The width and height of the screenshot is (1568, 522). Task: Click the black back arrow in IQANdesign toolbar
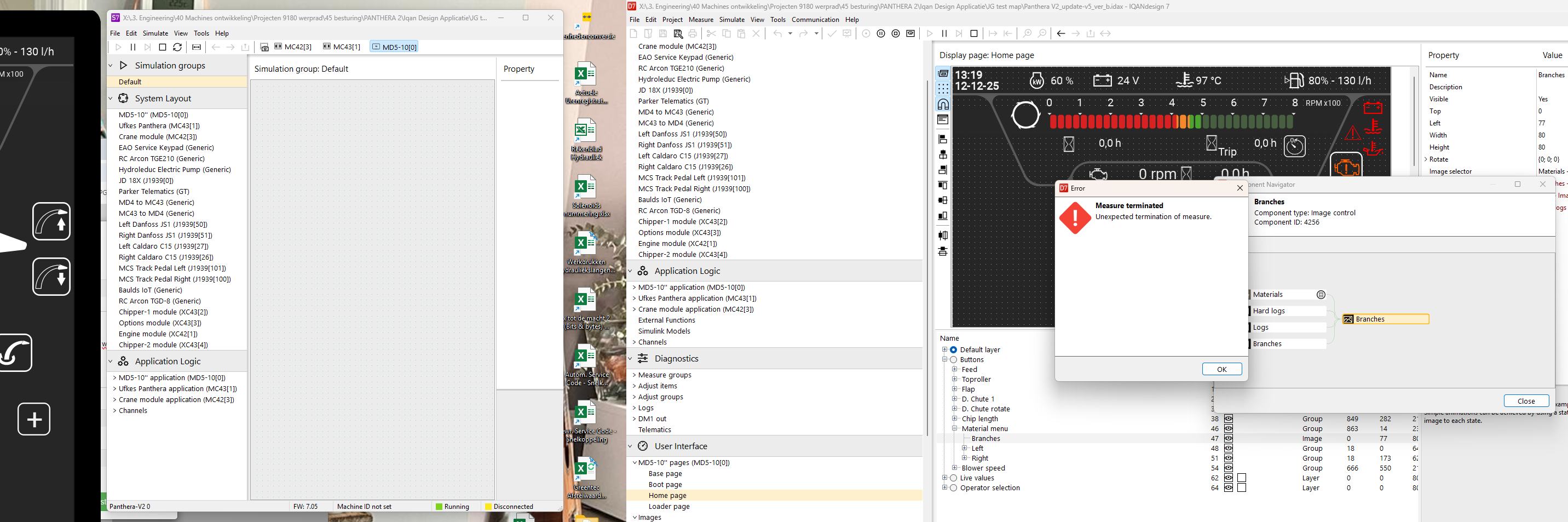[x=1061, y=33]
